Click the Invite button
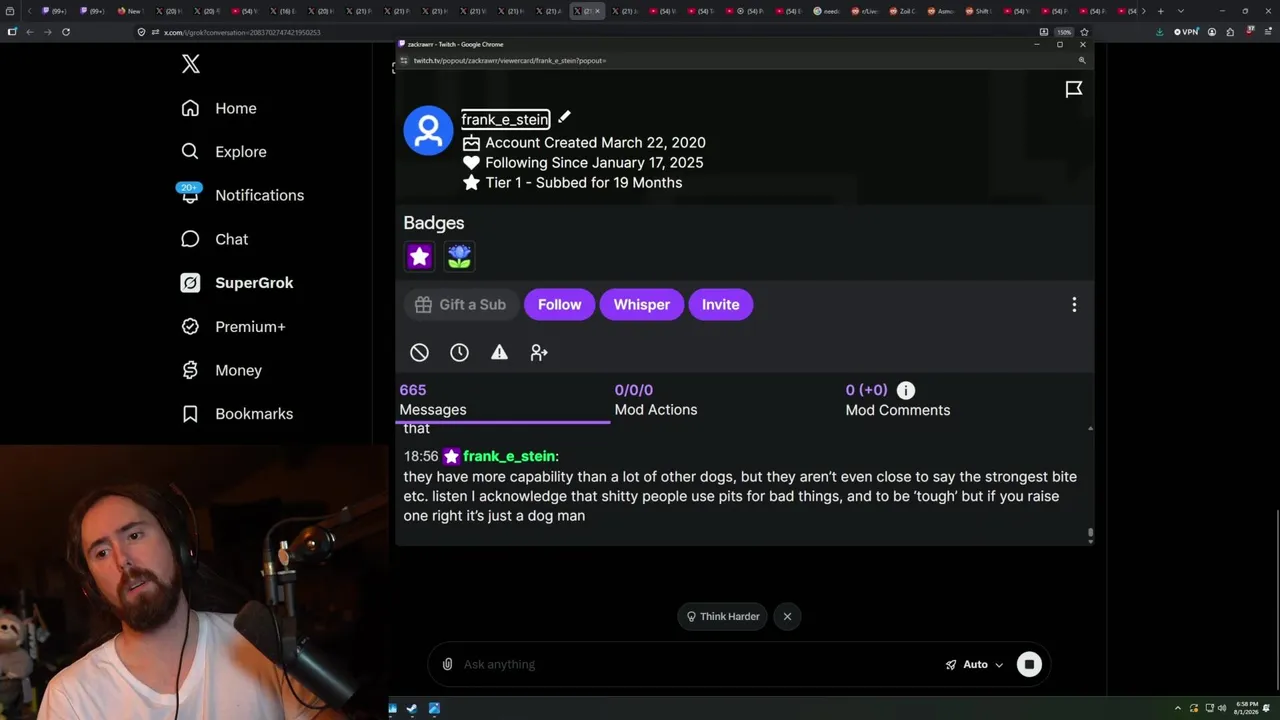Image resolution: width=1280 pixels, height=720 pixels. tap(720, 305)
